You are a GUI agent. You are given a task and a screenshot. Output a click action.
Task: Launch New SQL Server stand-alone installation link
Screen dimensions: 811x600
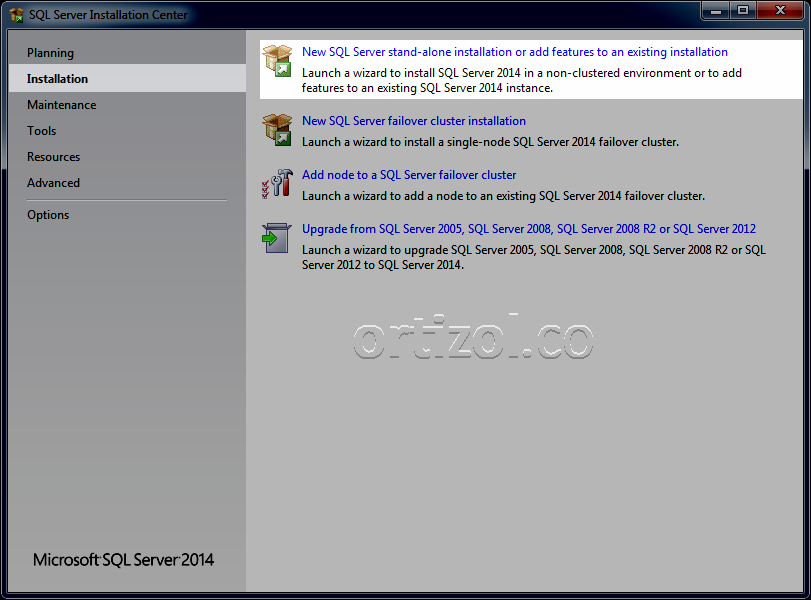point(515,52)
